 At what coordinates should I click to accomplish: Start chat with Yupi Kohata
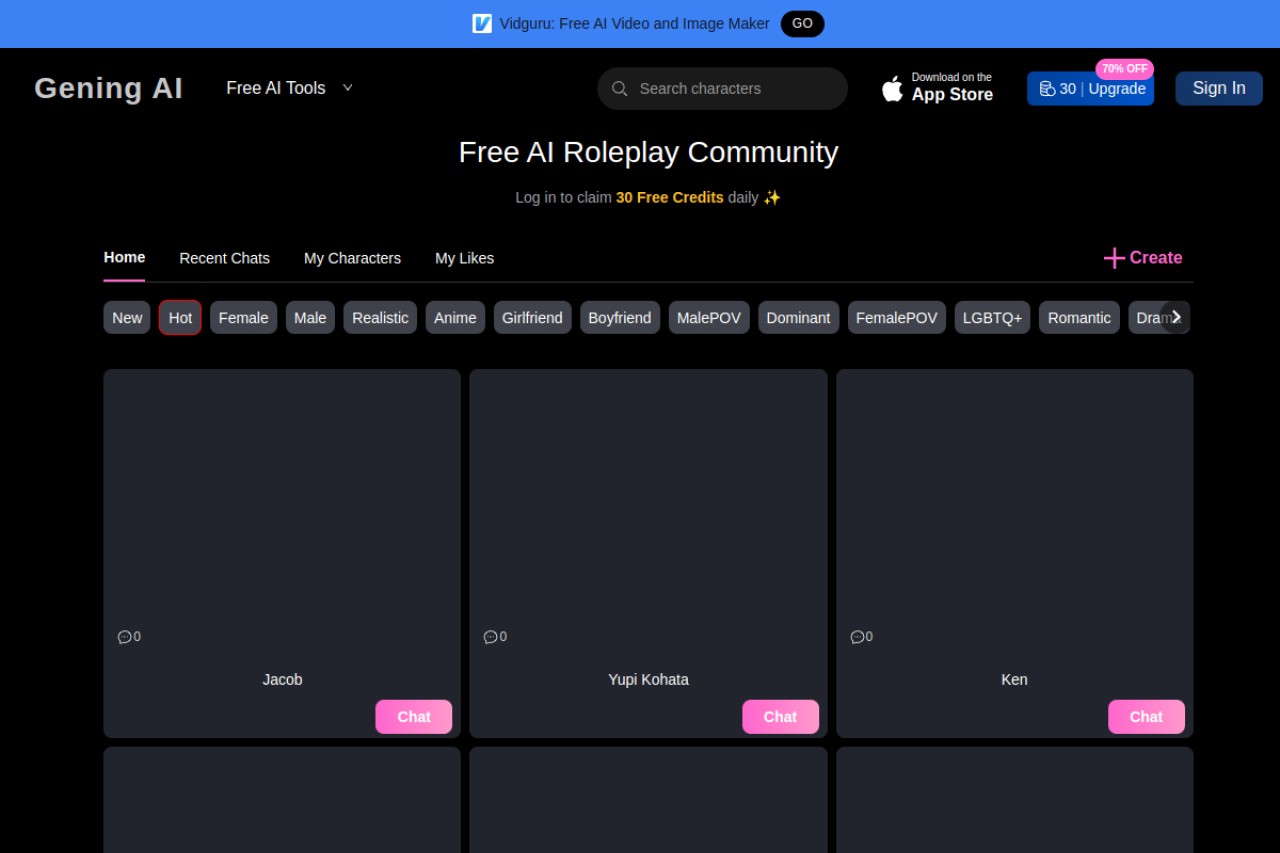[780, 717]
